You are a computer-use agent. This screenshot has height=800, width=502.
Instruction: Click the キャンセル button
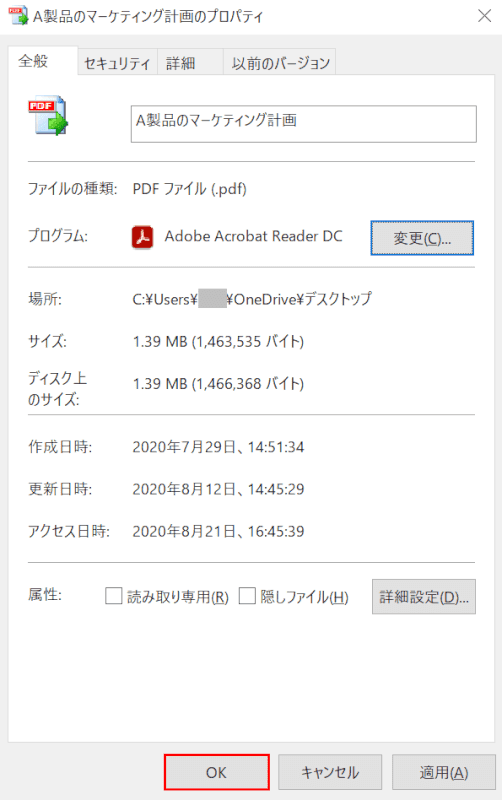pyautogui.click(x=330, y=772)
